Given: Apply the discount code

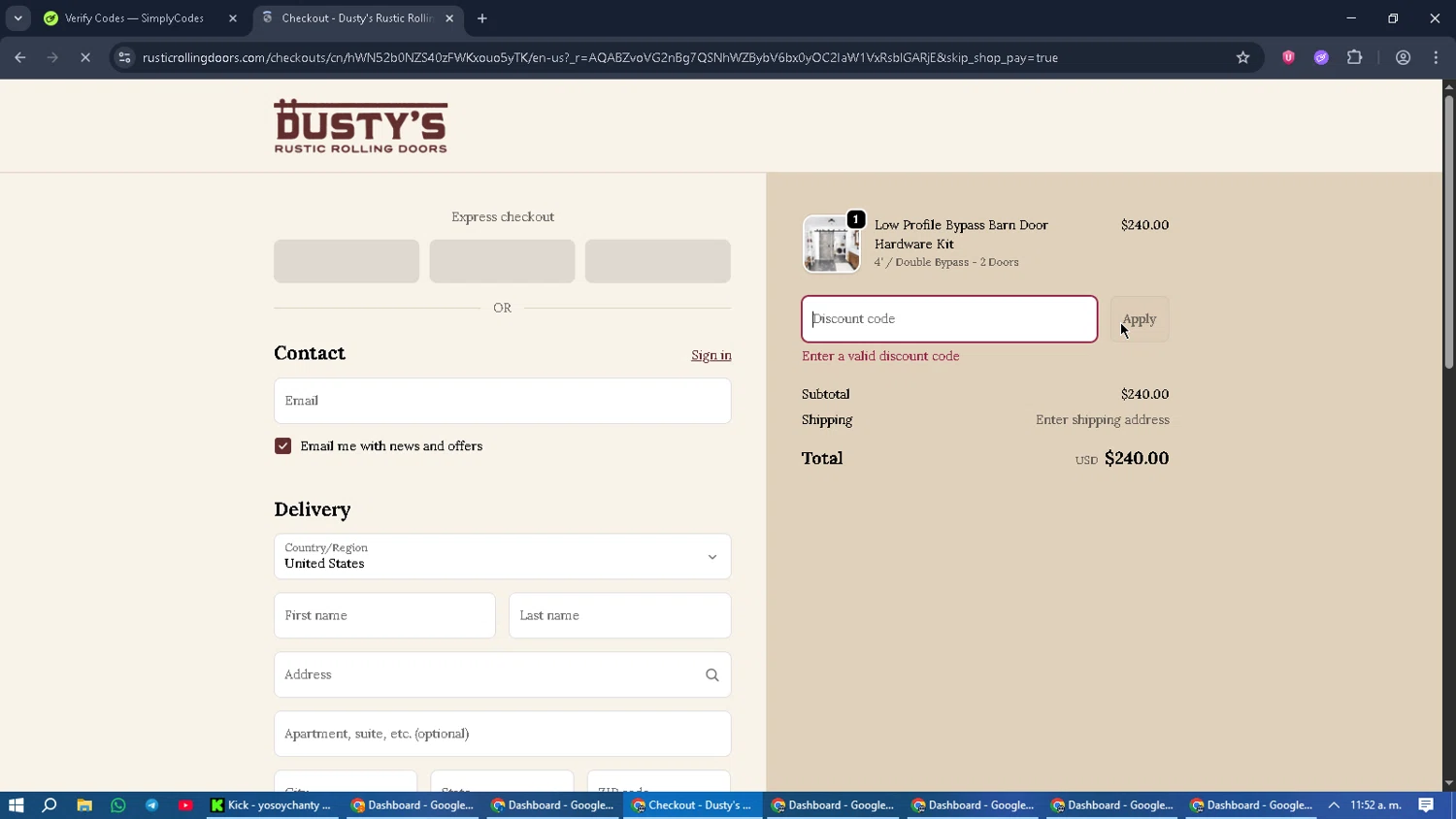Looking at the screenshot, I should tap(1140, 319).
